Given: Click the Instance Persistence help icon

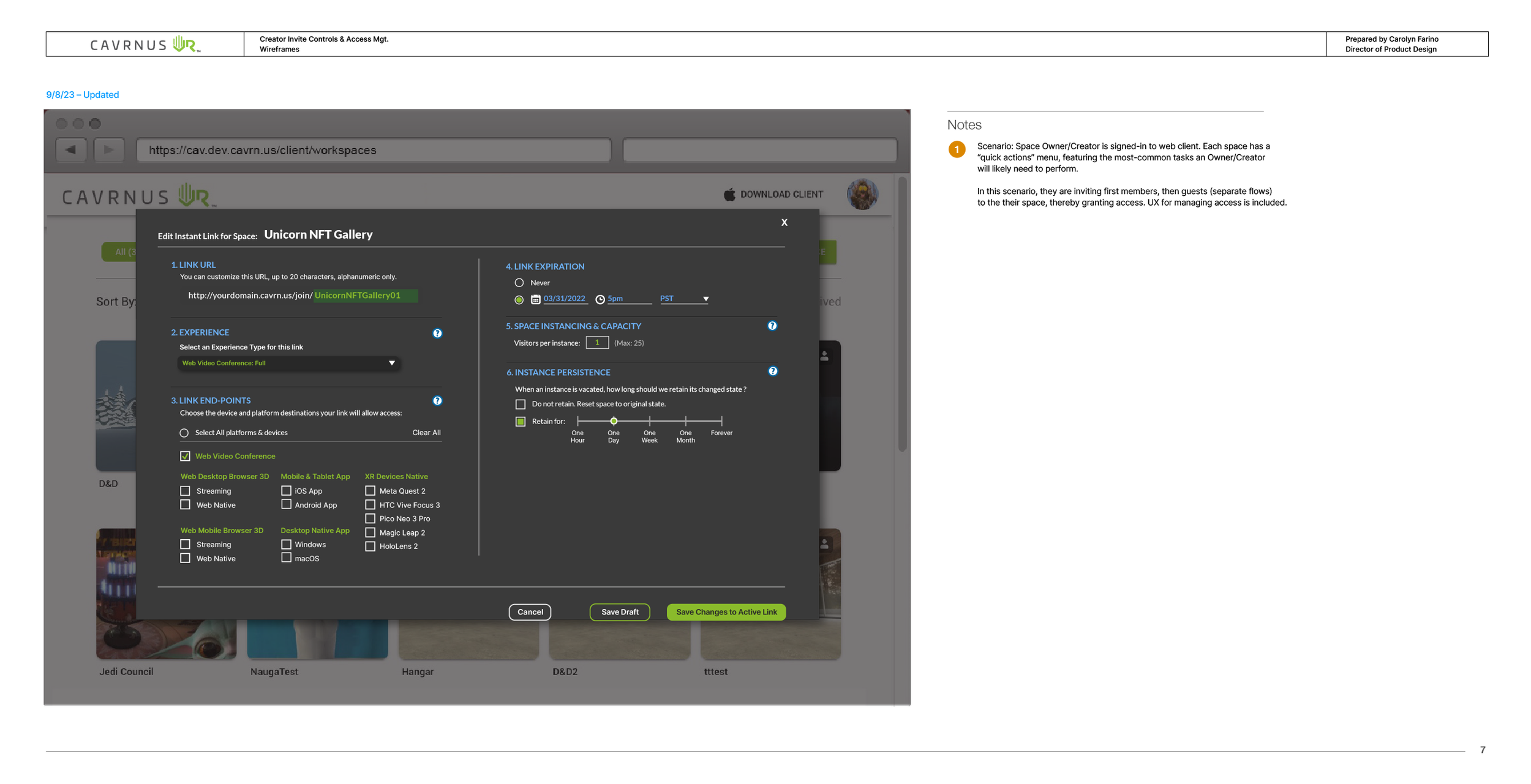Looking at the screenshot, I should 773,371.
